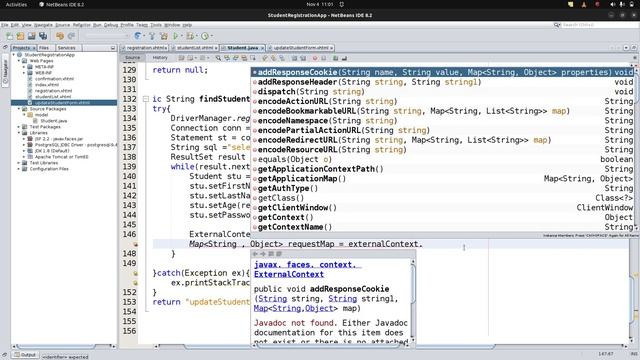Click the warning glyph beside the catch line
640x360 pixels.
coord(136,273)
